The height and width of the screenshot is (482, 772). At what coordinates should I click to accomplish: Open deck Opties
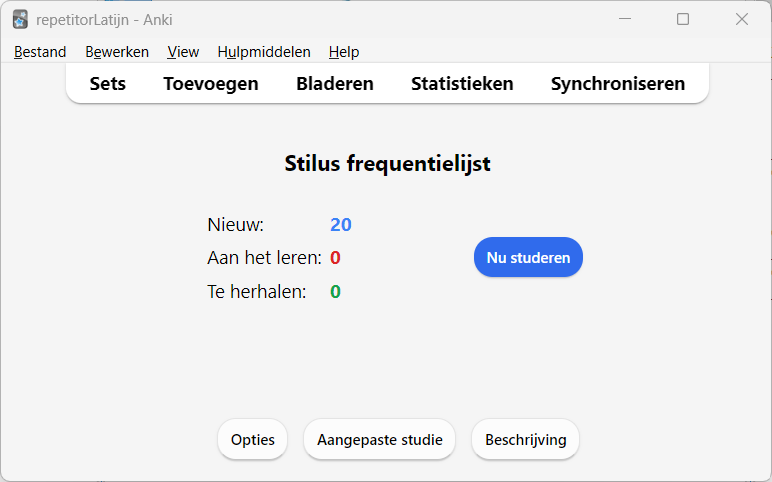[x=253, y=440]
